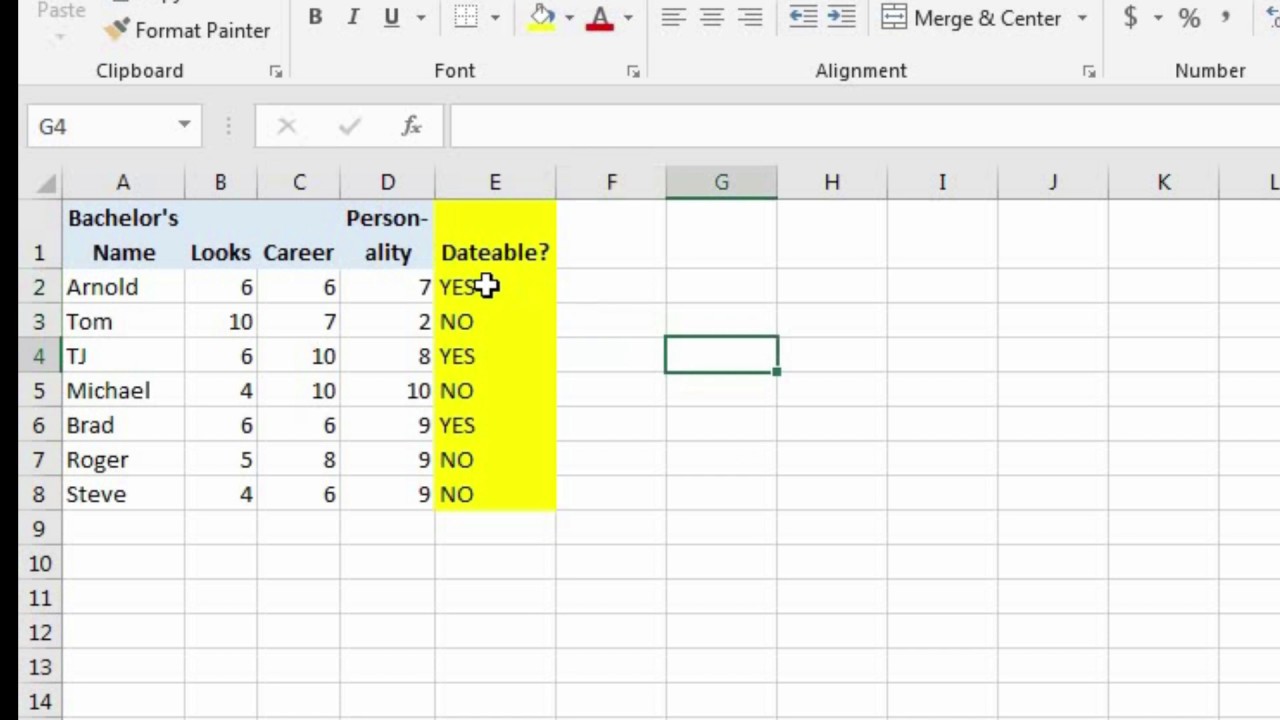The width and height of the screenshot is (1280, 720).
Task: Apply the red font color
Action: click(600, 17)
